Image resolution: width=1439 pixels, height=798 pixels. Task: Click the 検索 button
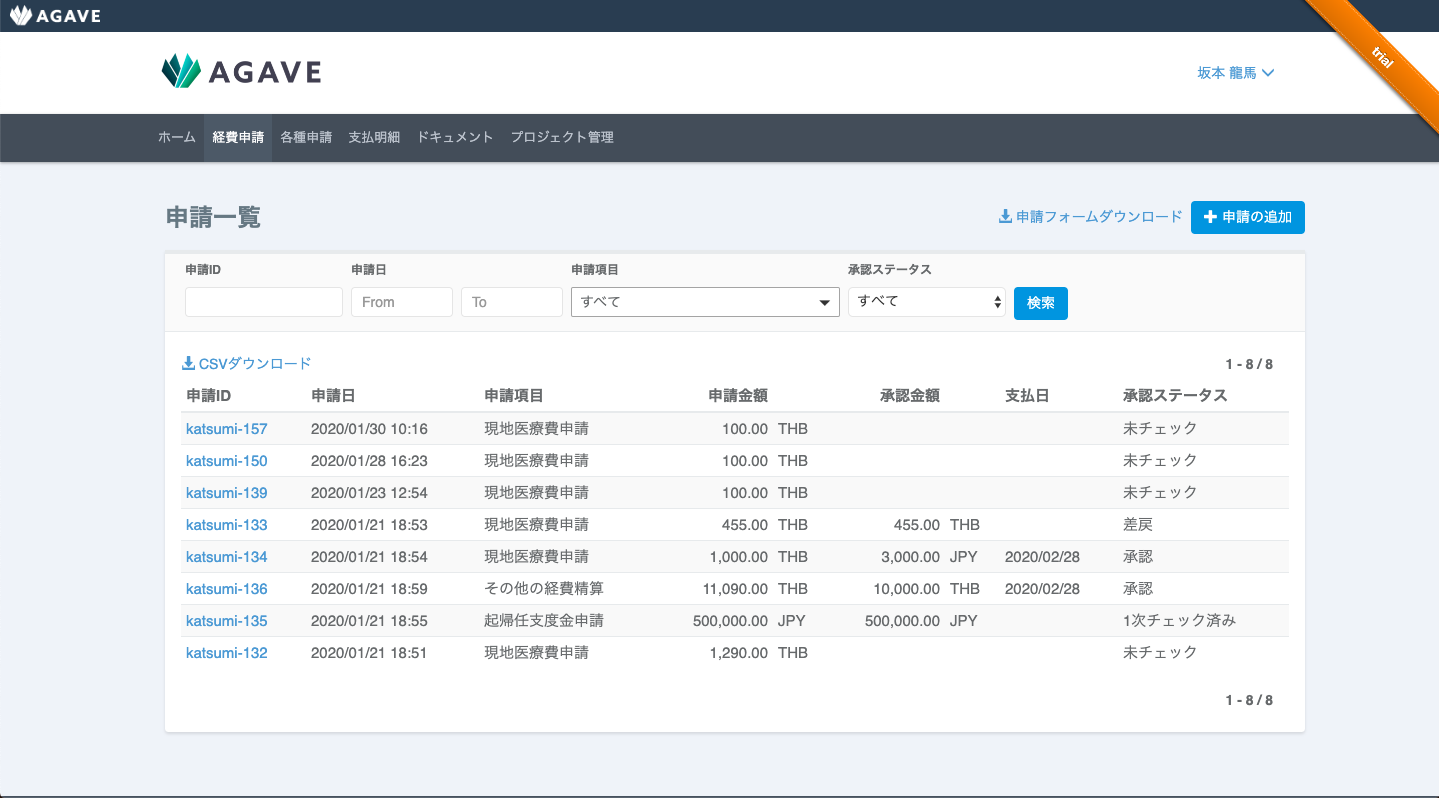click(1041, 303)
